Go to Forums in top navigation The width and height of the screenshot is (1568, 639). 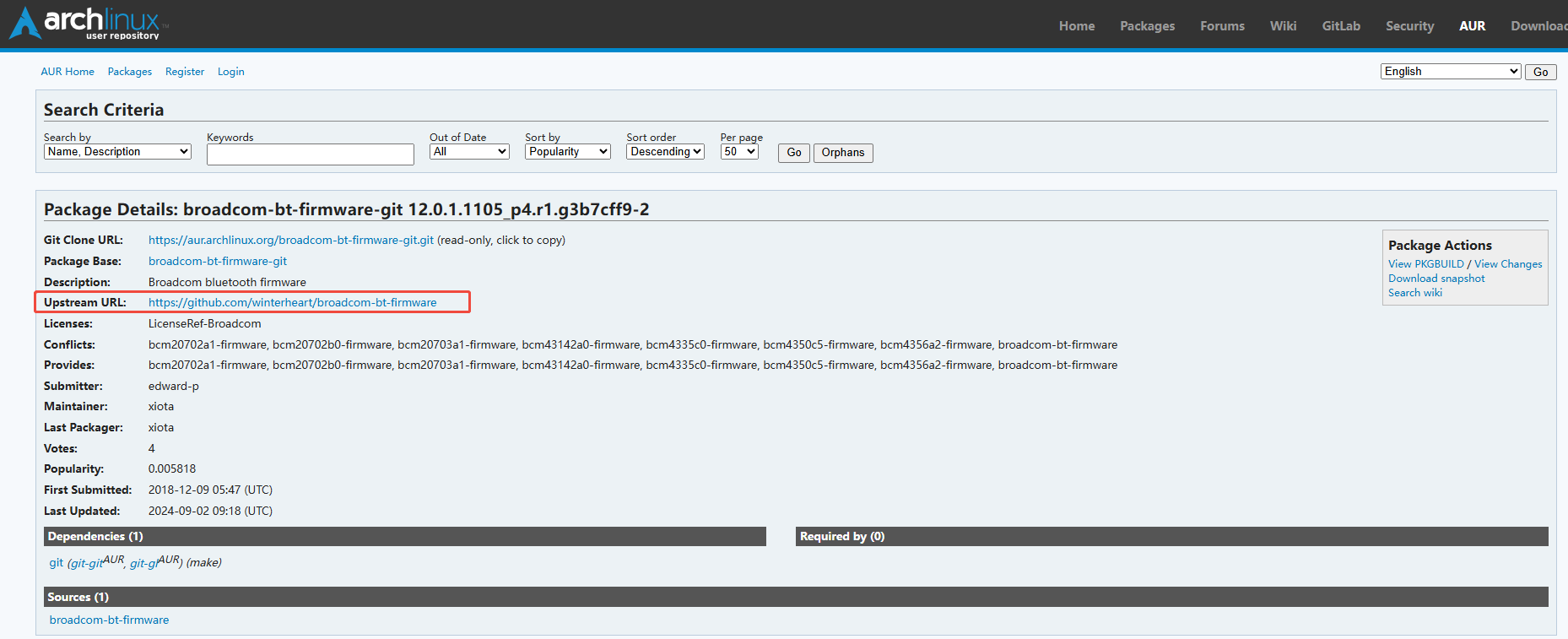[1222, 26]
